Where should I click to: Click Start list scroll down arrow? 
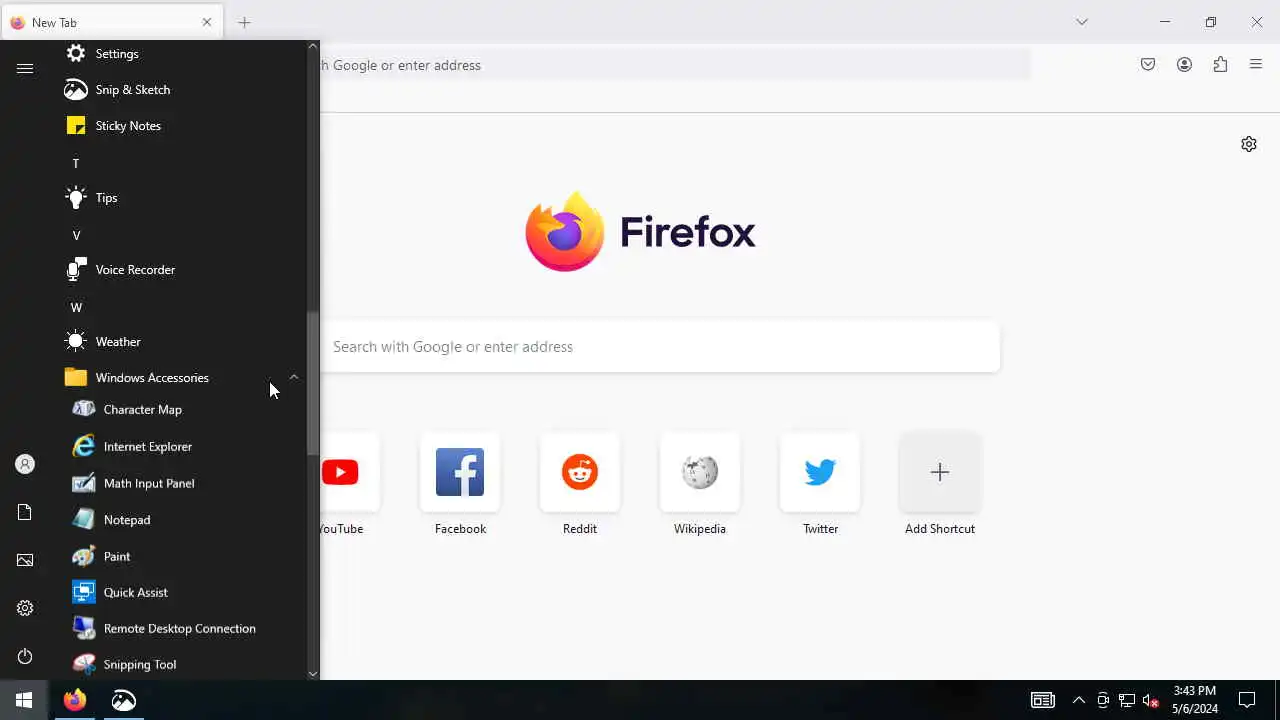pyautogui.click(x=312, y=674)
